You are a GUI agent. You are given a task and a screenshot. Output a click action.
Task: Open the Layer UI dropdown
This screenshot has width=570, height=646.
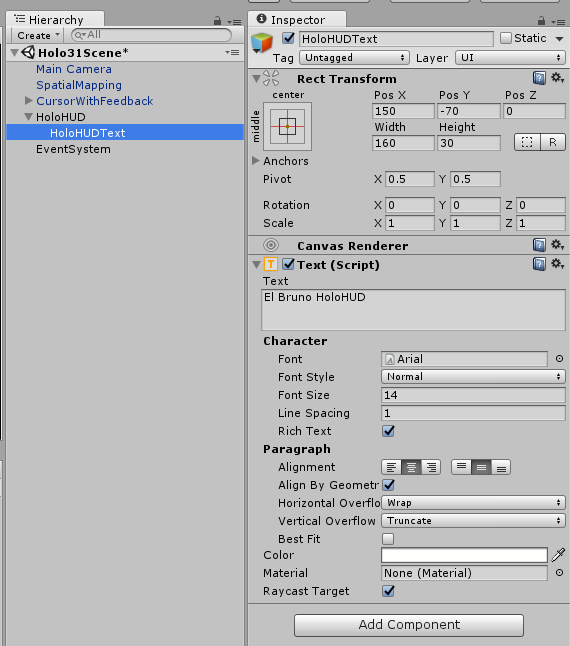point(510,58)
